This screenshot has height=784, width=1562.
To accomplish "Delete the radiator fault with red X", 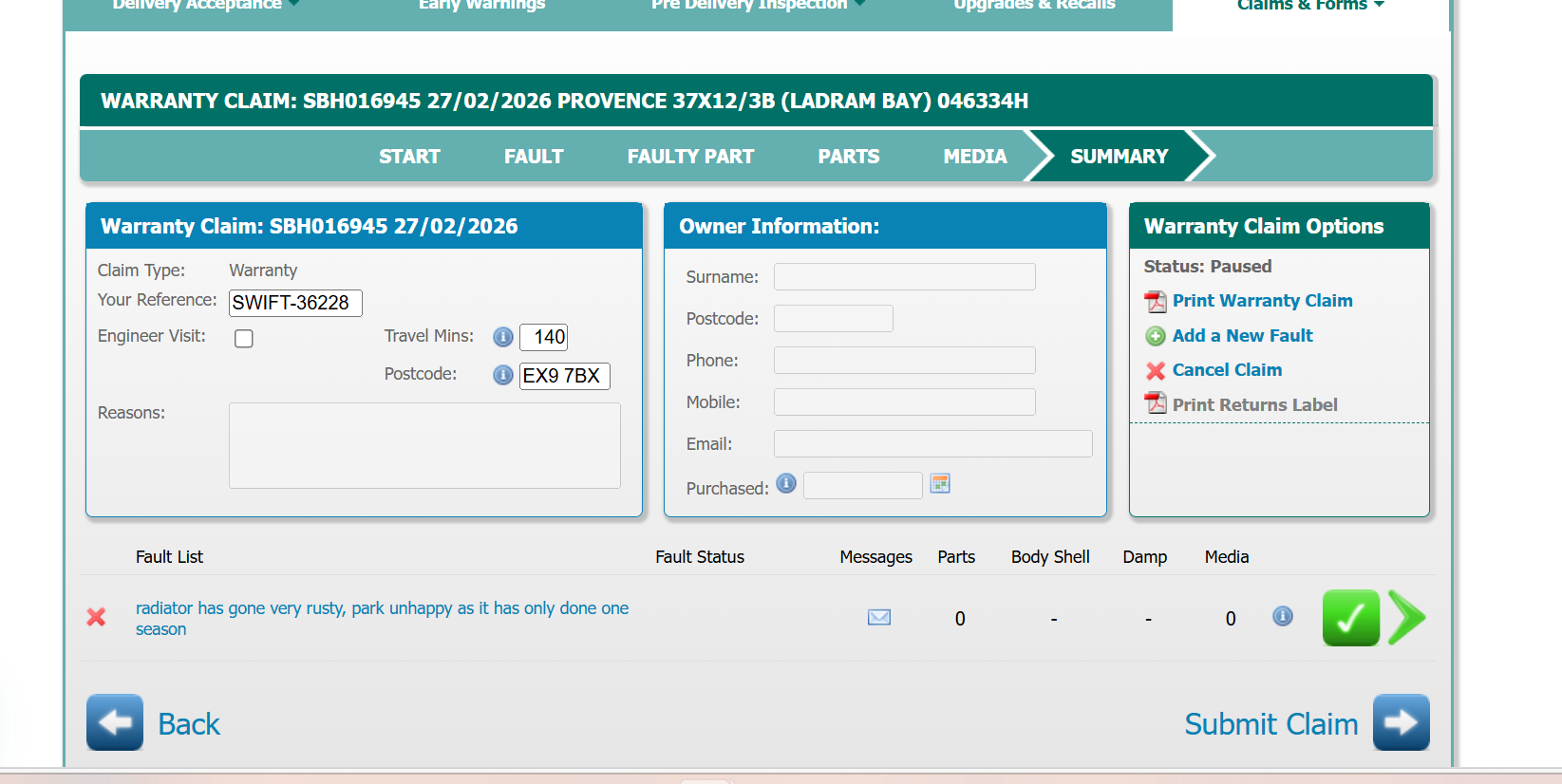I will pyautogui.click(x=96, y=617).
